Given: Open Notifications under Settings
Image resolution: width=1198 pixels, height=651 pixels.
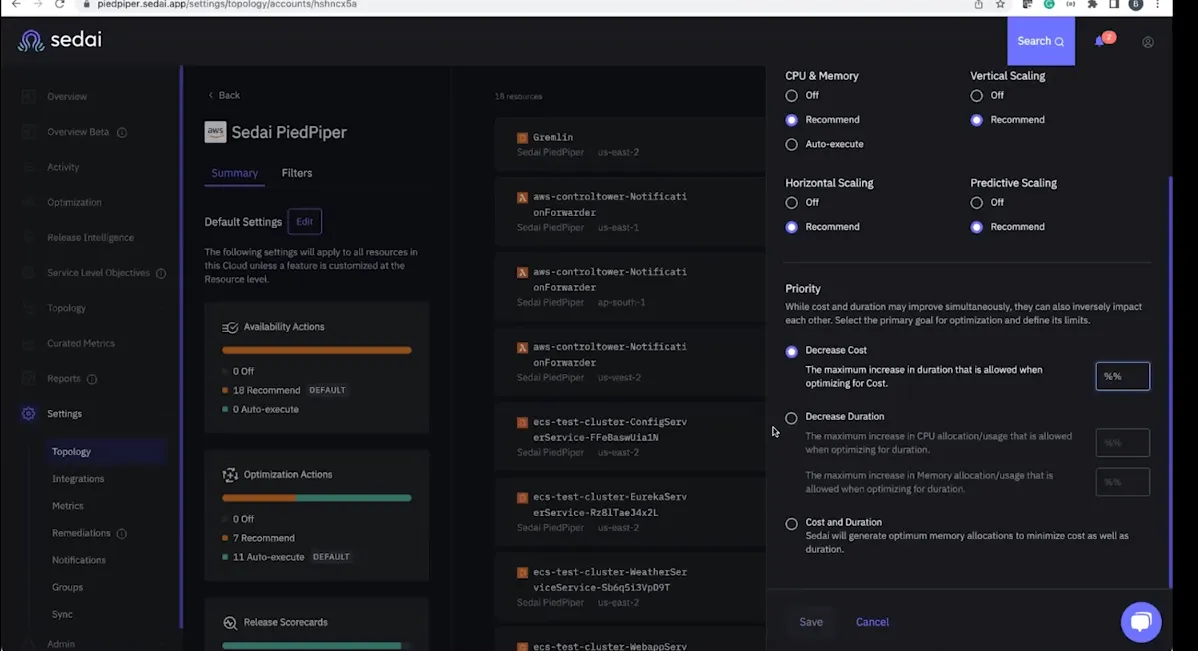Looking at the screenshot, I should pos(79,560).
